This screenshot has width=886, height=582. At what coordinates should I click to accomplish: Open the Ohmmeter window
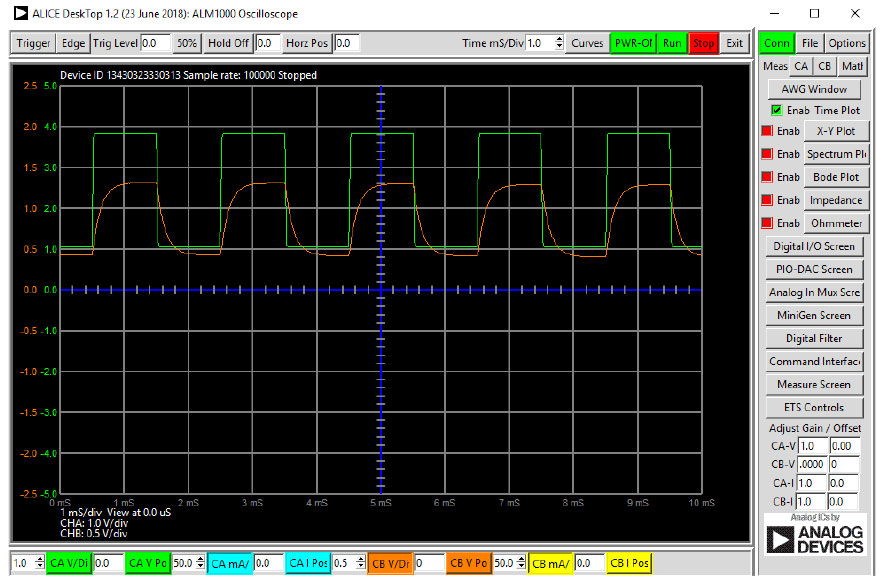(x=836, y=223)
